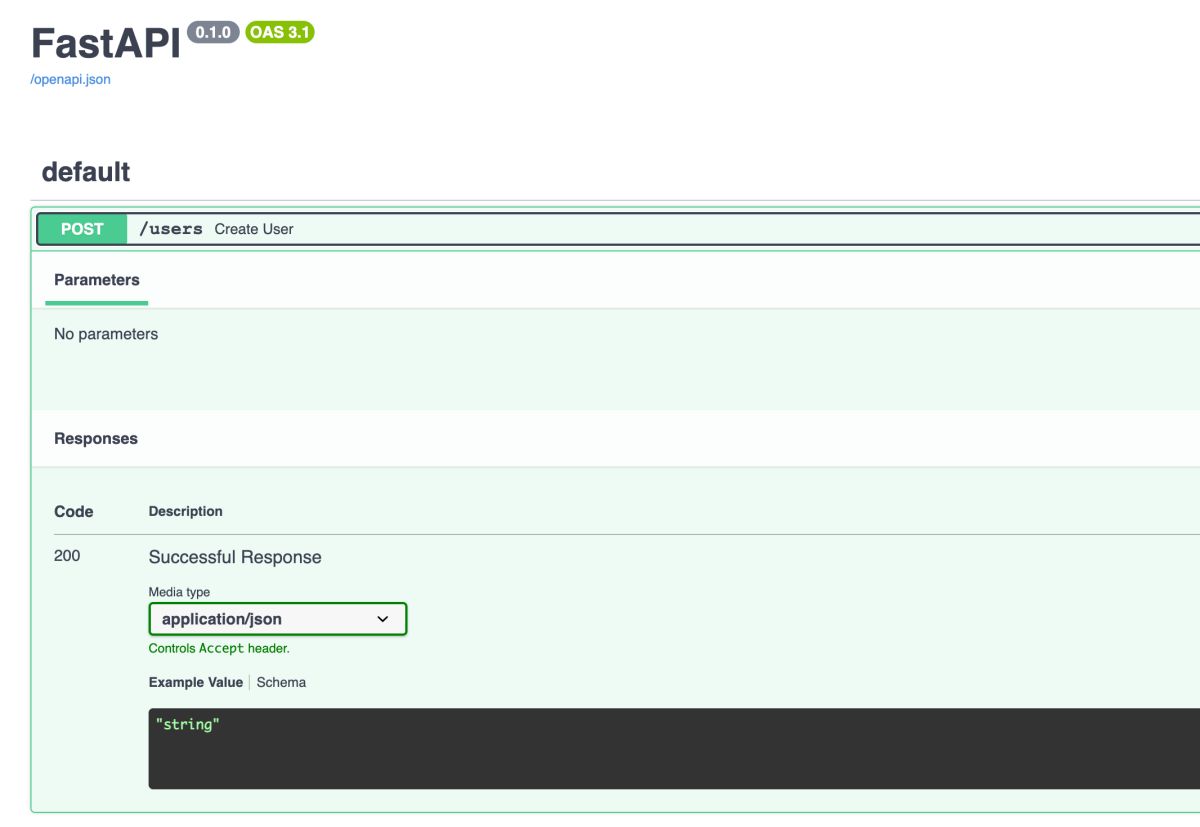Image resolution: width=1200 pixels, height=827 pixels.
Task: Click the OAS 3.1 badge
Action: 280,33
